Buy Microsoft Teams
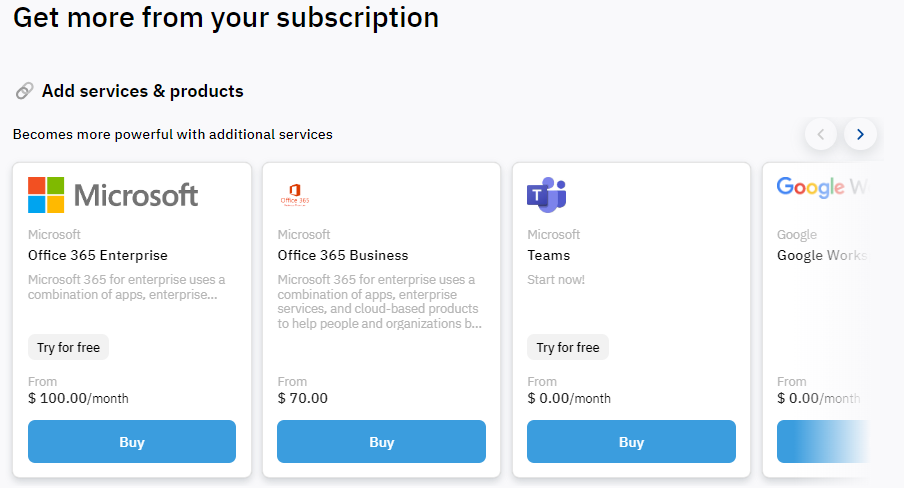904x488 pixels. point(631,442)
